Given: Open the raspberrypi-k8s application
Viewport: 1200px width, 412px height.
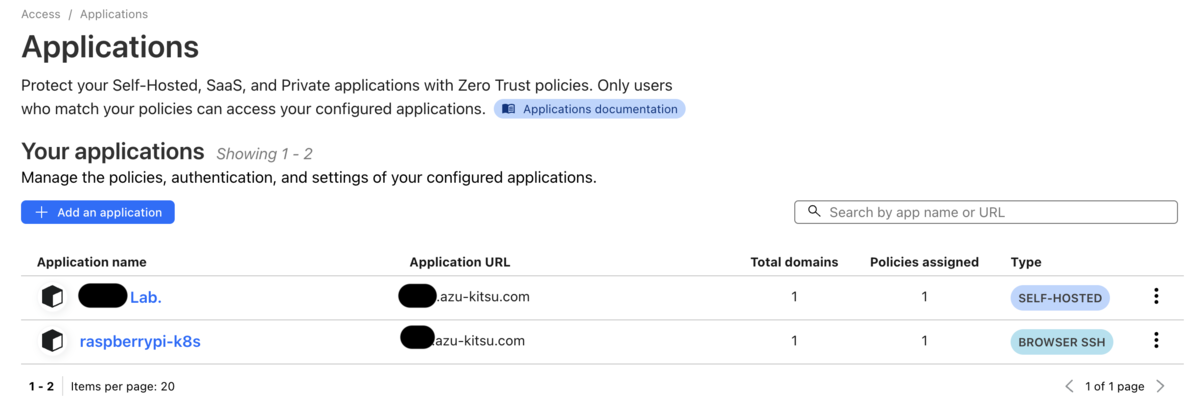Looking at the screenshot, I should pos(140,341).
